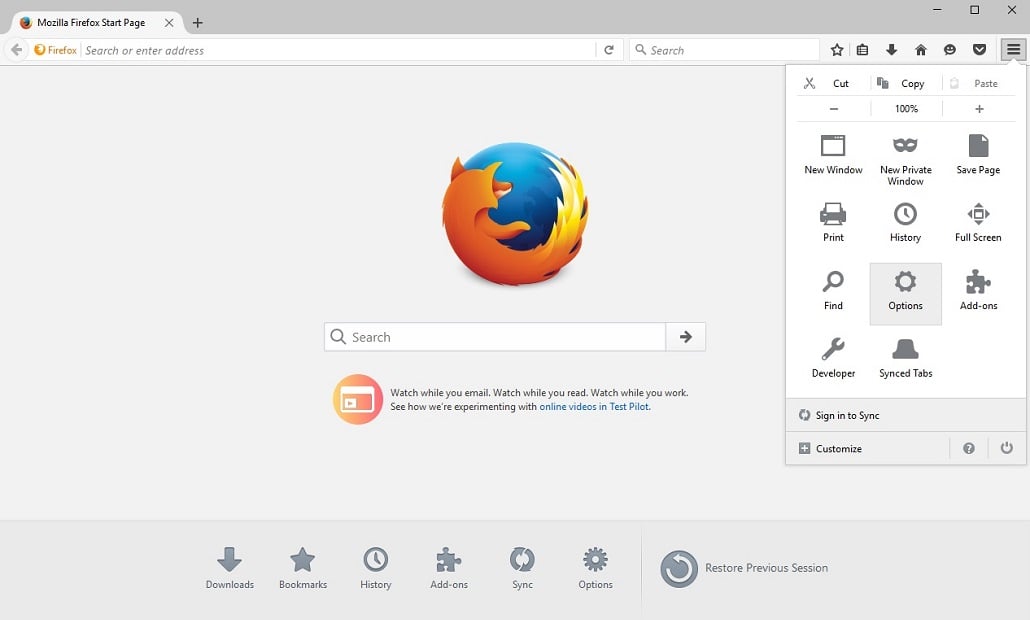Viewport: 1030px width, 620px height.
Task: Select Find in the menu panel
Action: tap(834, 291)
